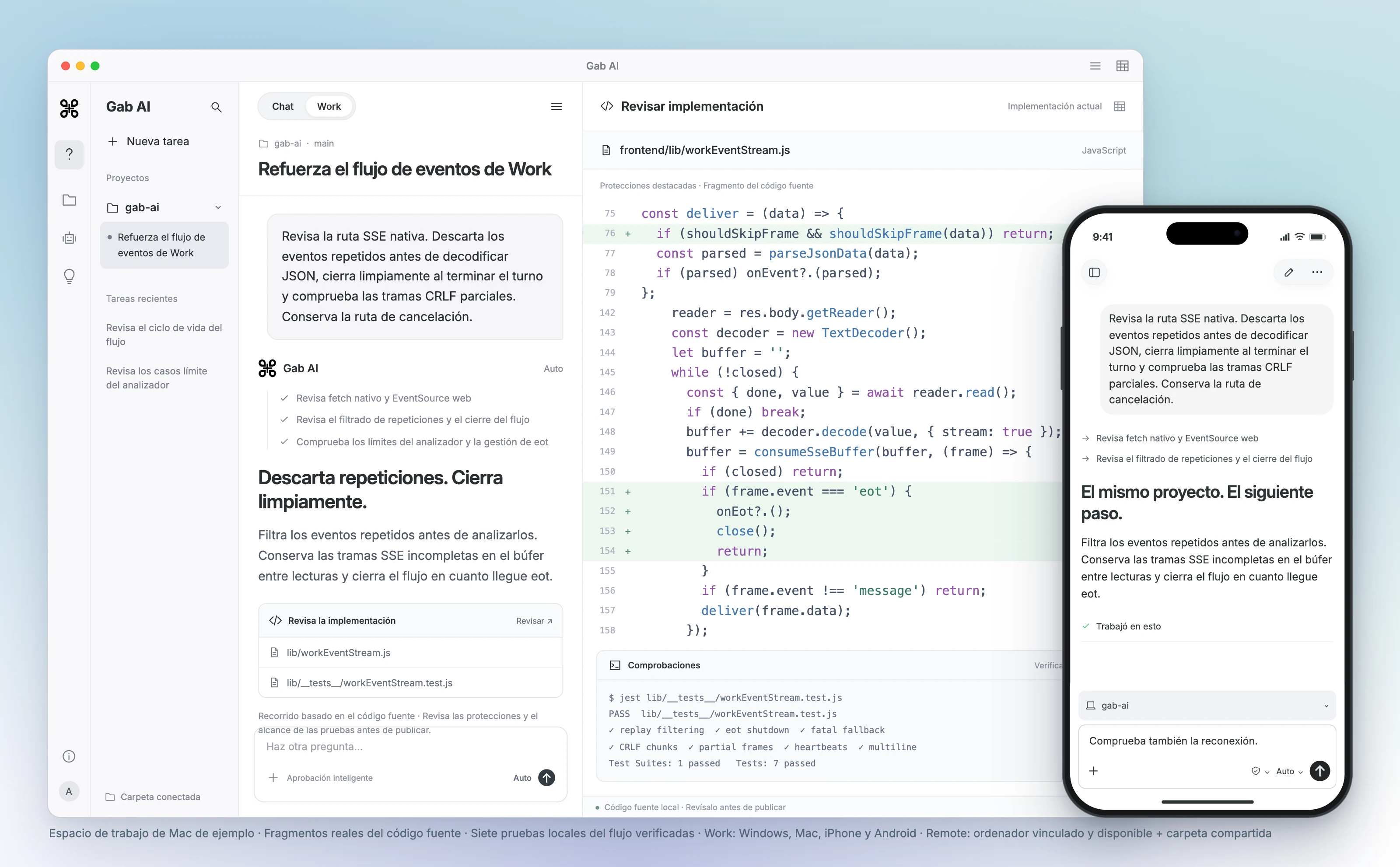Click the Comprobaciones panel header
This screenshot has width=1400, height=867.
pos(830,665)
